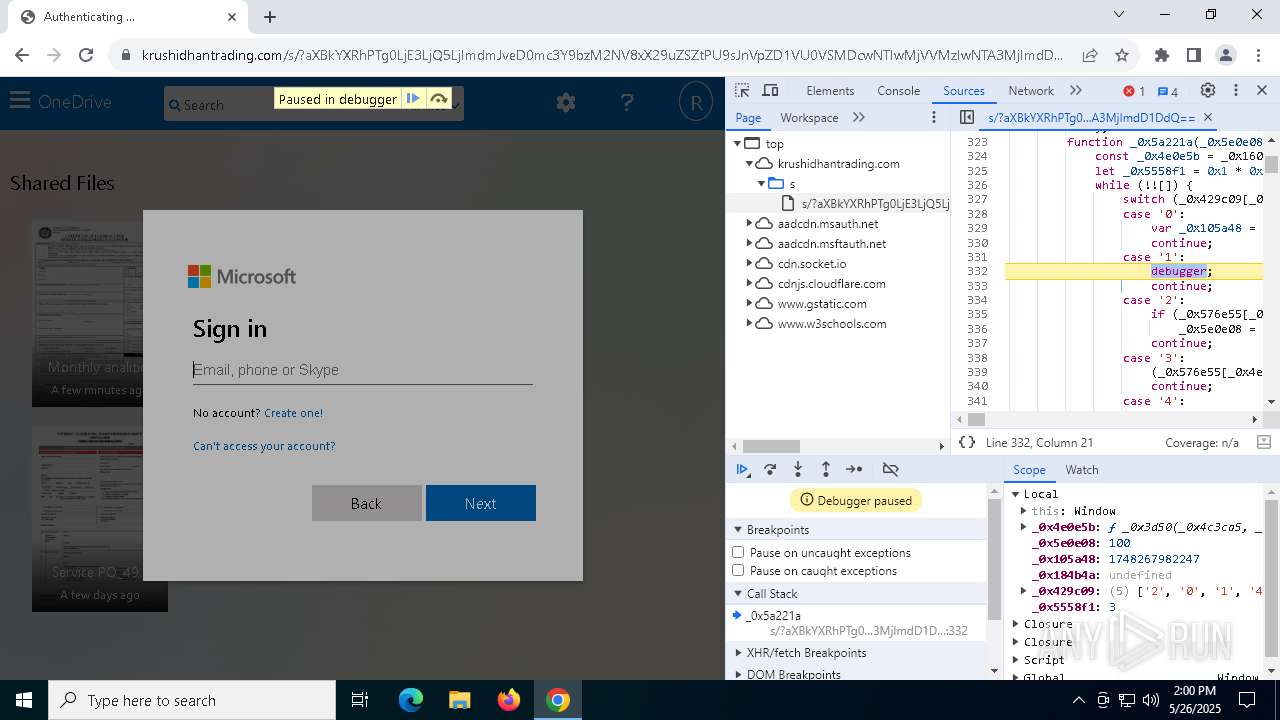This screenshot has width=1280, height=720.
Task: Open Microsoft Edge from taskbar
Action: click(411, 700)
